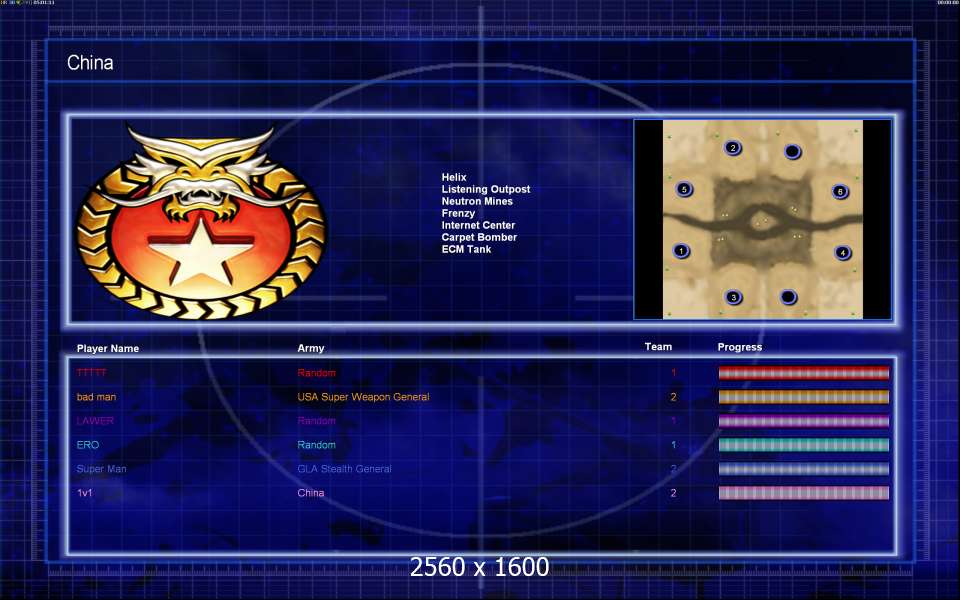Click the Progress column header
The image size is (960, 600).
click(x=740, y=347)
